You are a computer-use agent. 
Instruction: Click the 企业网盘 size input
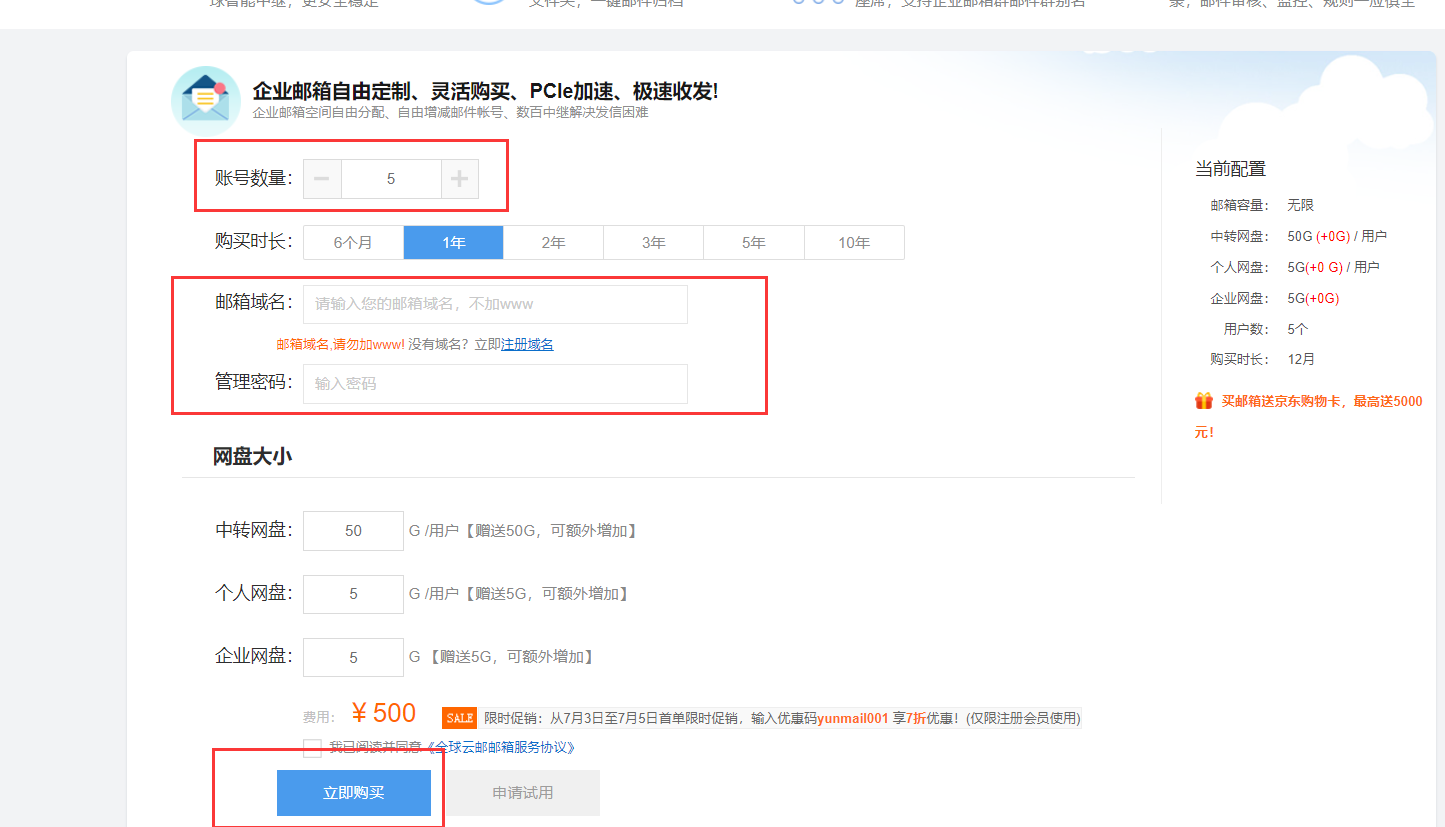click(x=353, y=658)
